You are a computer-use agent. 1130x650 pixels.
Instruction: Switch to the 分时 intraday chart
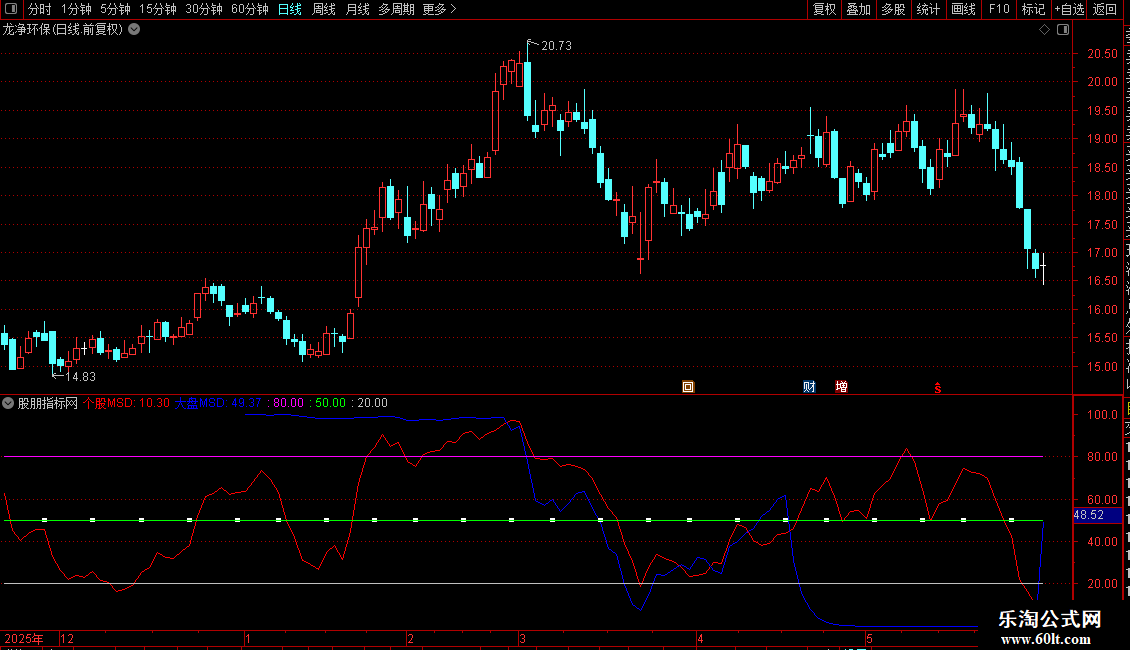40,9
